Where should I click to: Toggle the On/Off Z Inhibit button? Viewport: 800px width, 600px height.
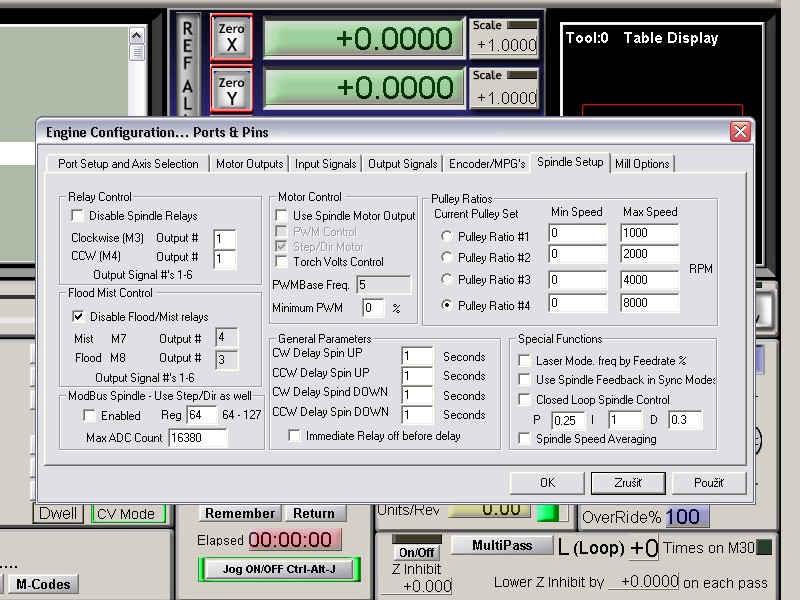[417, 551]
